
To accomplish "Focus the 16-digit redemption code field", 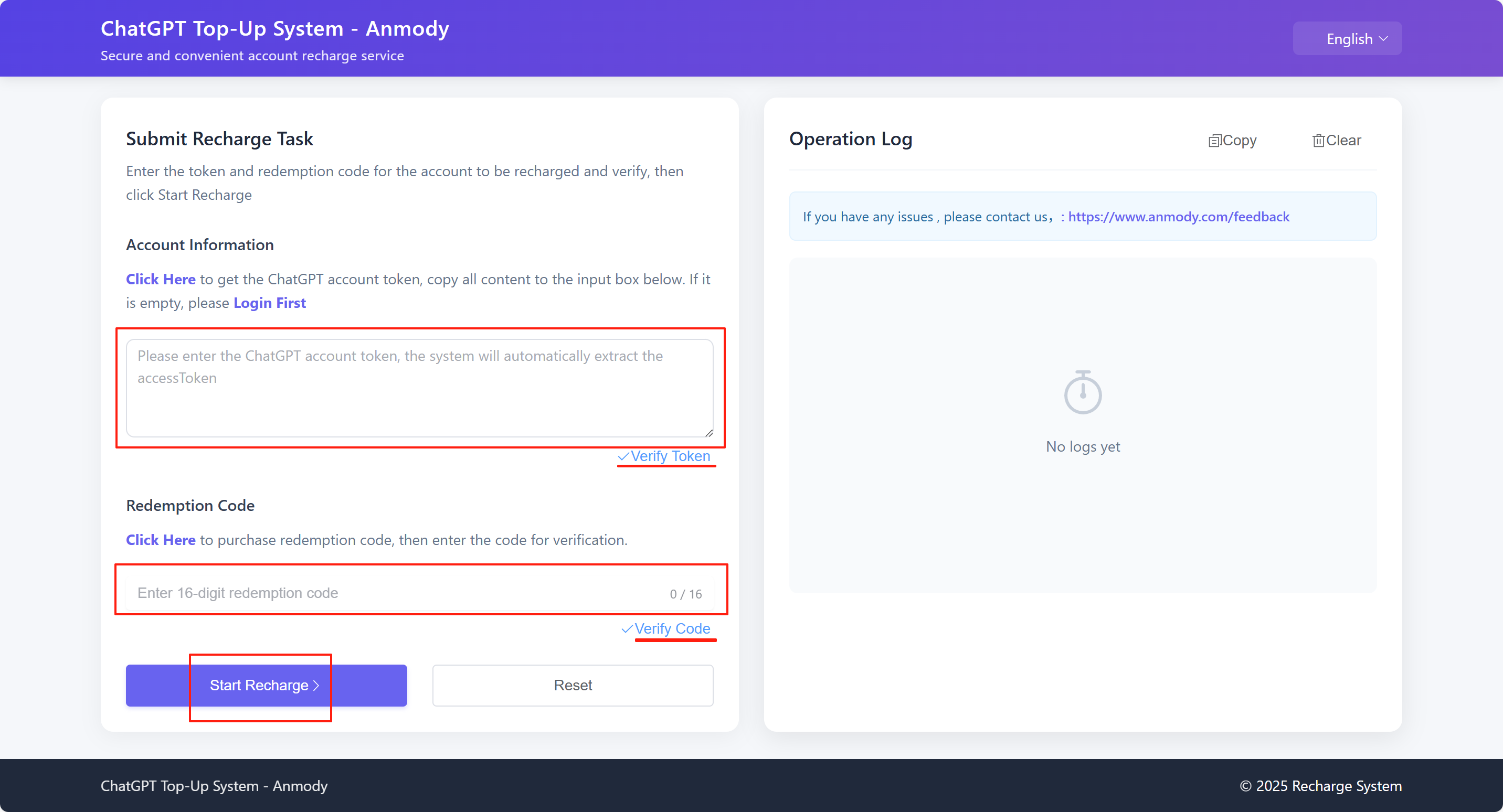I will pyautogui.click(x=397, y=593).
